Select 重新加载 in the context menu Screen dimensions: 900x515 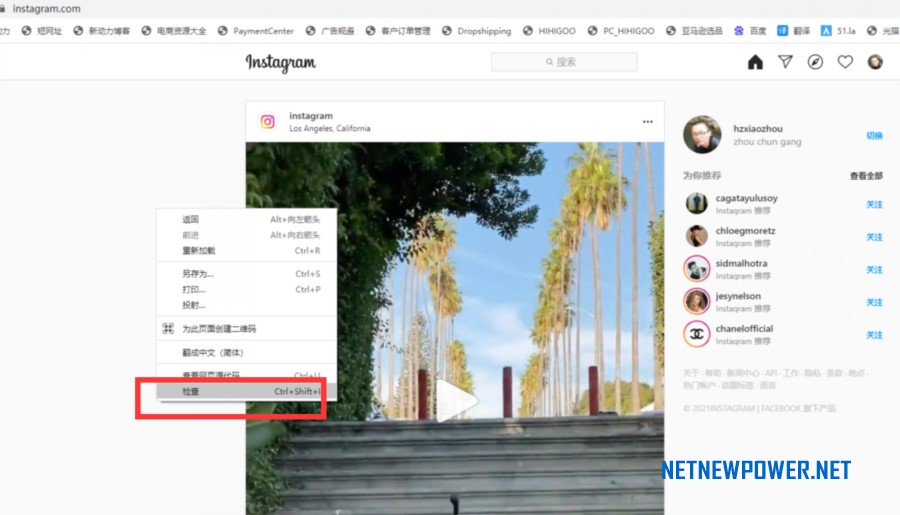pos(247,250)
